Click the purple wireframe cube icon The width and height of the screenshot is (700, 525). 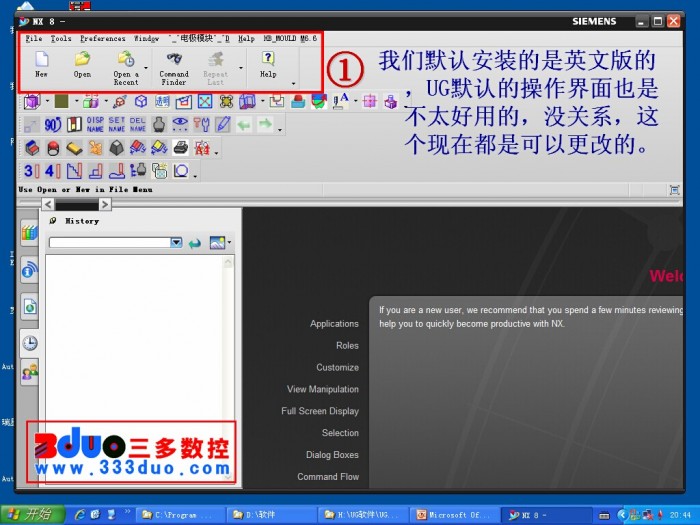32,102
